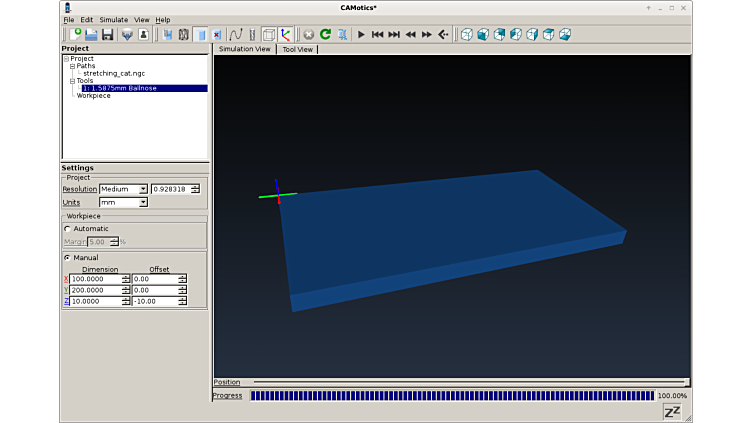Select the Automatic workpiece radio button
752x423 pixels.
point(68,229)
